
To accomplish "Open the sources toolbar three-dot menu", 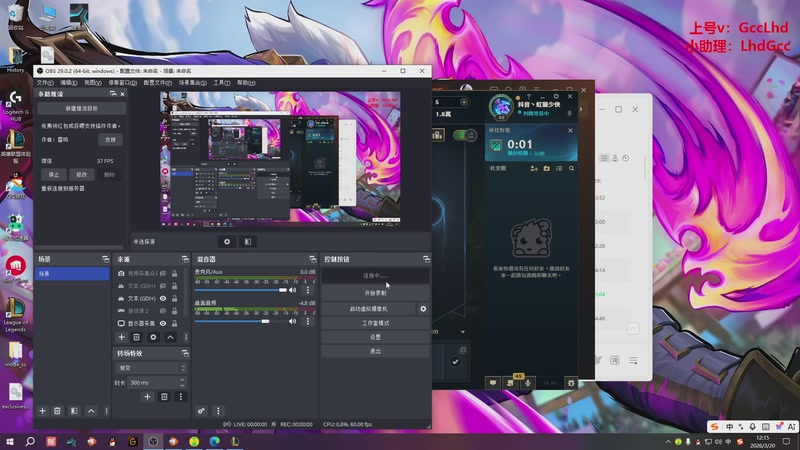I will click(x=186, y=337).
